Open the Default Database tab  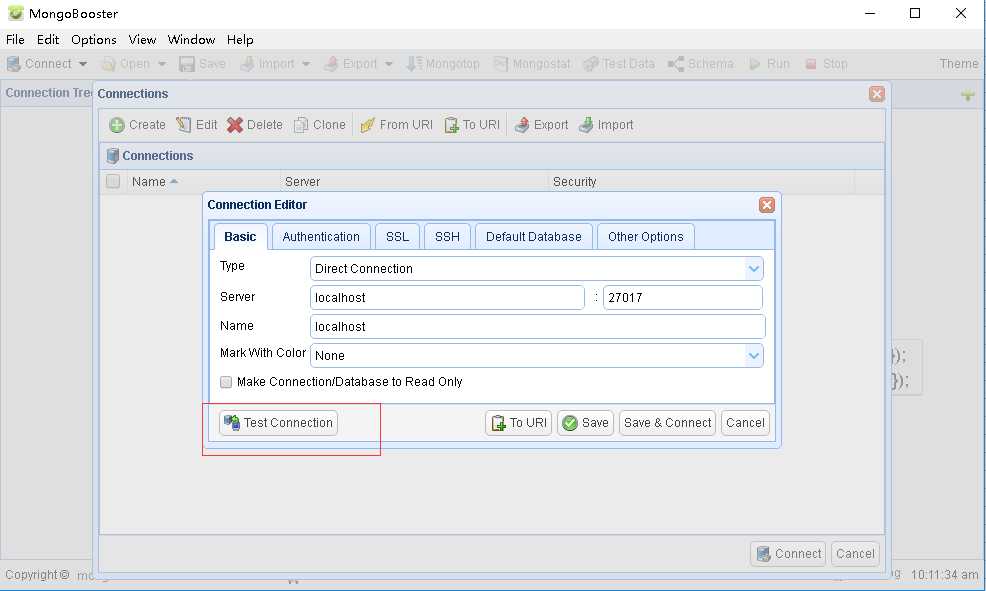click(534, 236)
